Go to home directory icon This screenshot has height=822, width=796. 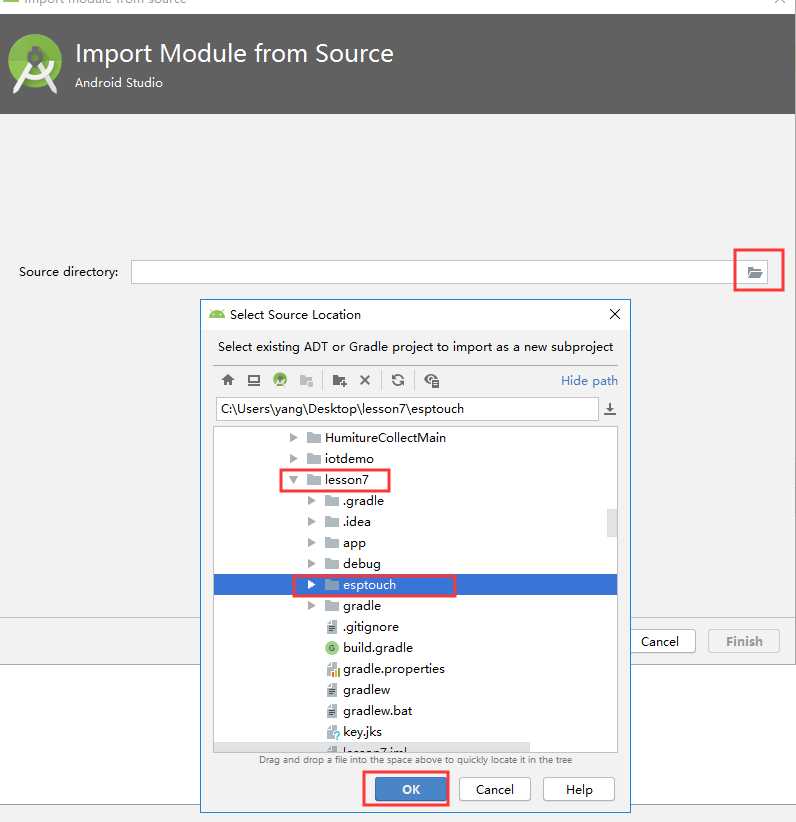(x=228, y=380)
